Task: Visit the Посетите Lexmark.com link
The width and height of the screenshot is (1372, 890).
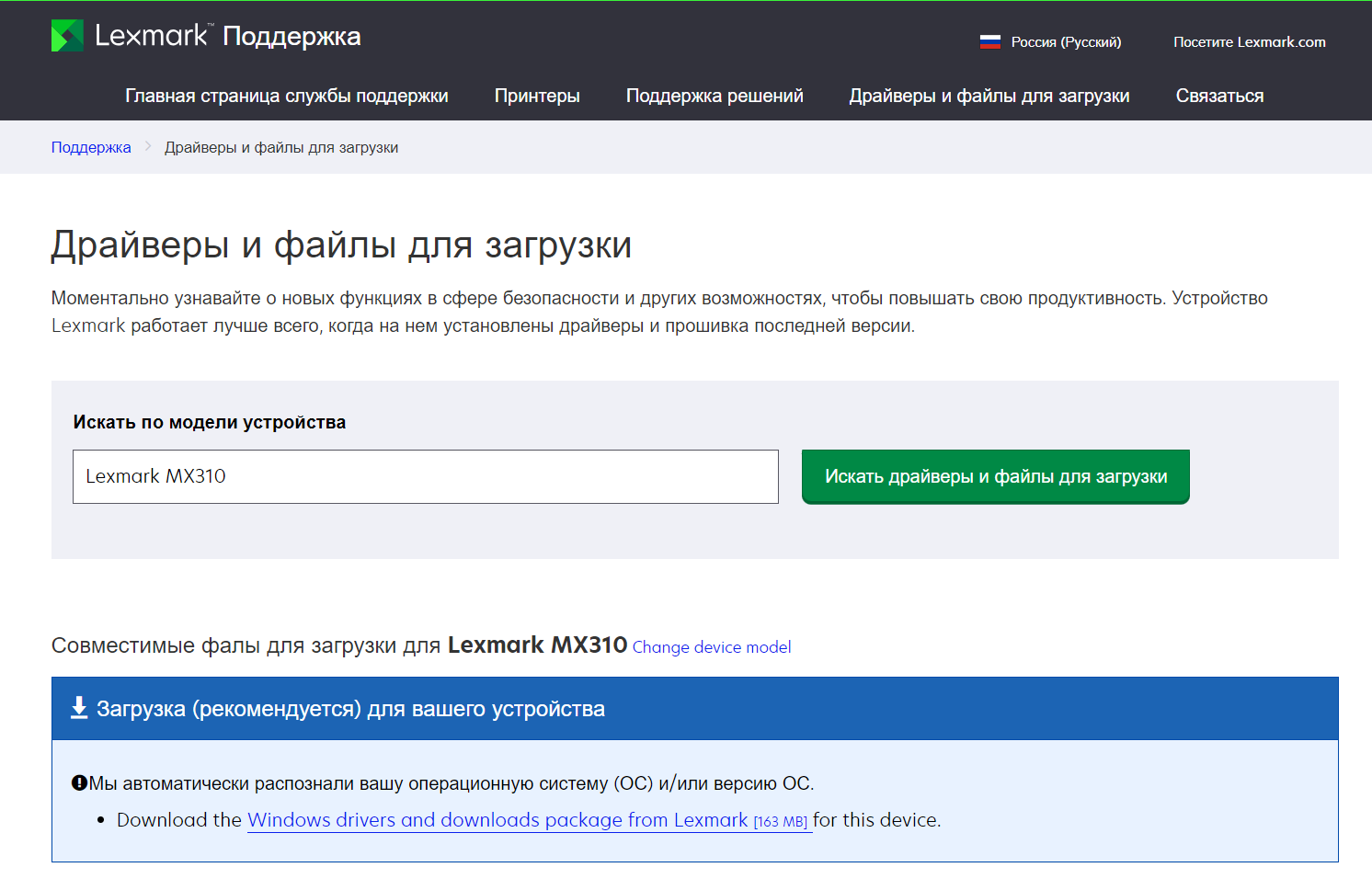Action: coord(1250,41)
